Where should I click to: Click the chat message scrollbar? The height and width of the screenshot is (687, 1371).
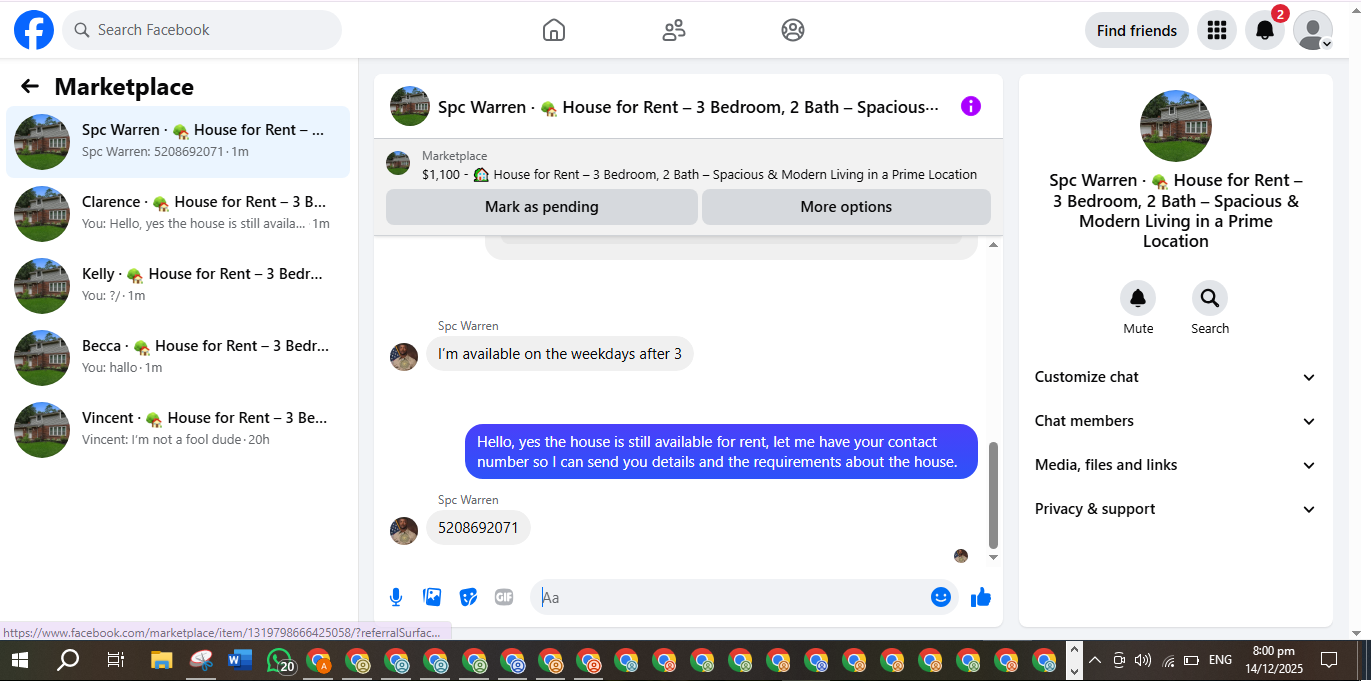click(993, 495)
